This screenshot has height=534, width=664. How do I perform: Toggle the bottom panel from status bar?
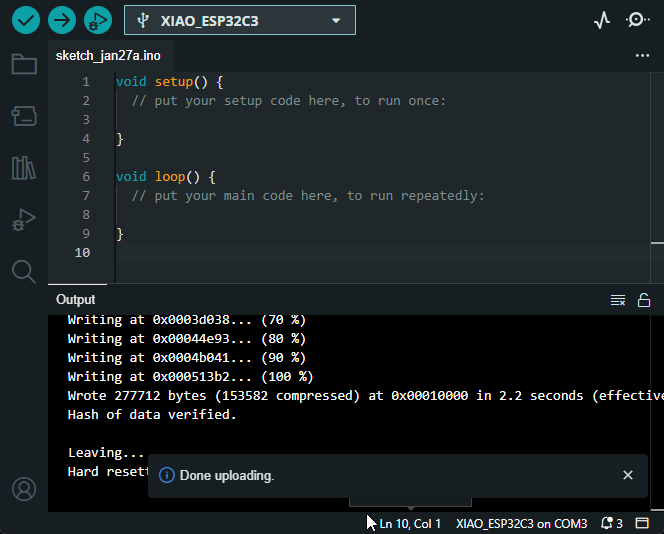642,523
